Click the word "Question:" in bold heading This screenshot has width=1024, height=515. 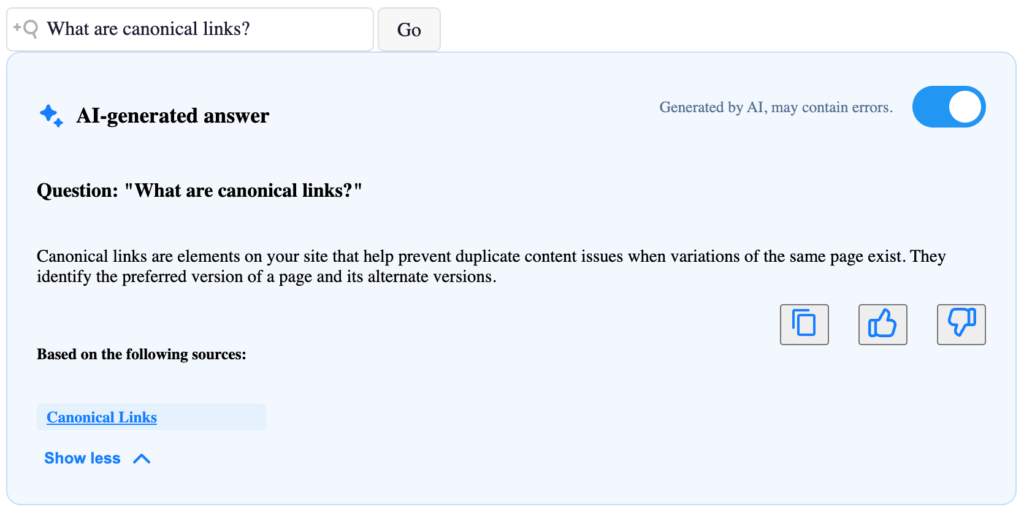click(76, 191)
